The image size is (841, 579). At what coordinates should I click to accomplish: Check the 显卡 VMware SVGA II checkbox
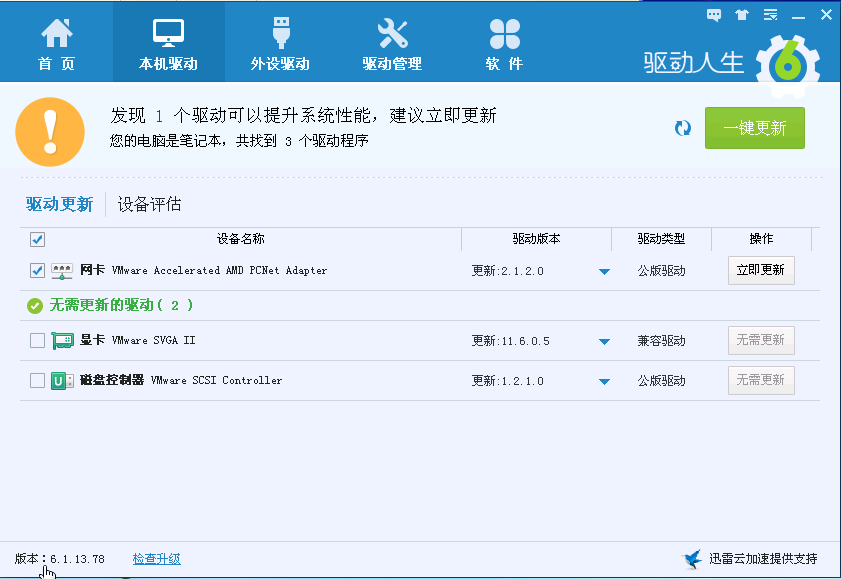pos(38,340)
